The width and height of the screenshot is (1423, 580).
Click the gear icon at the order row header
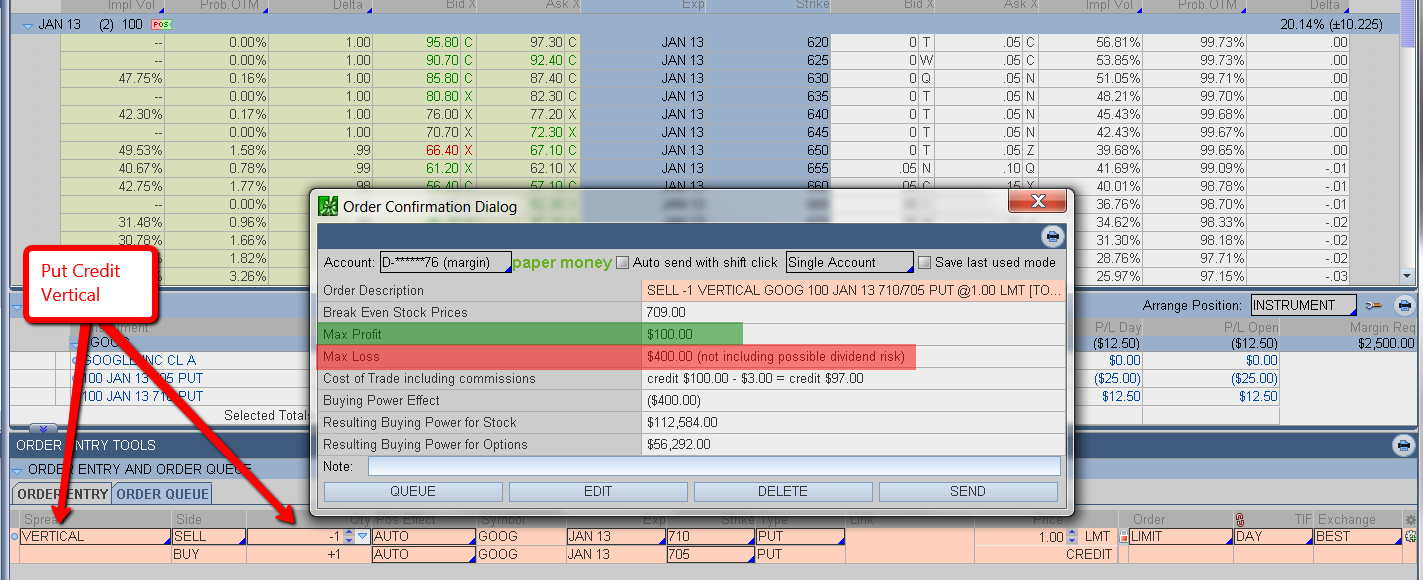(x=1410, y=520)
